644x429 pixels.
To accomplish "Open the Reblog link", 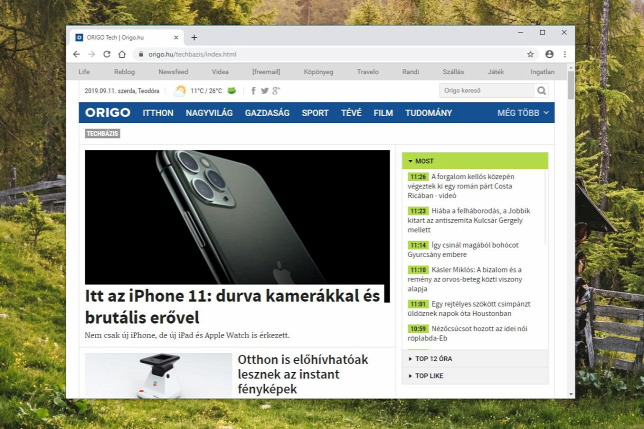I will [124, 71].
